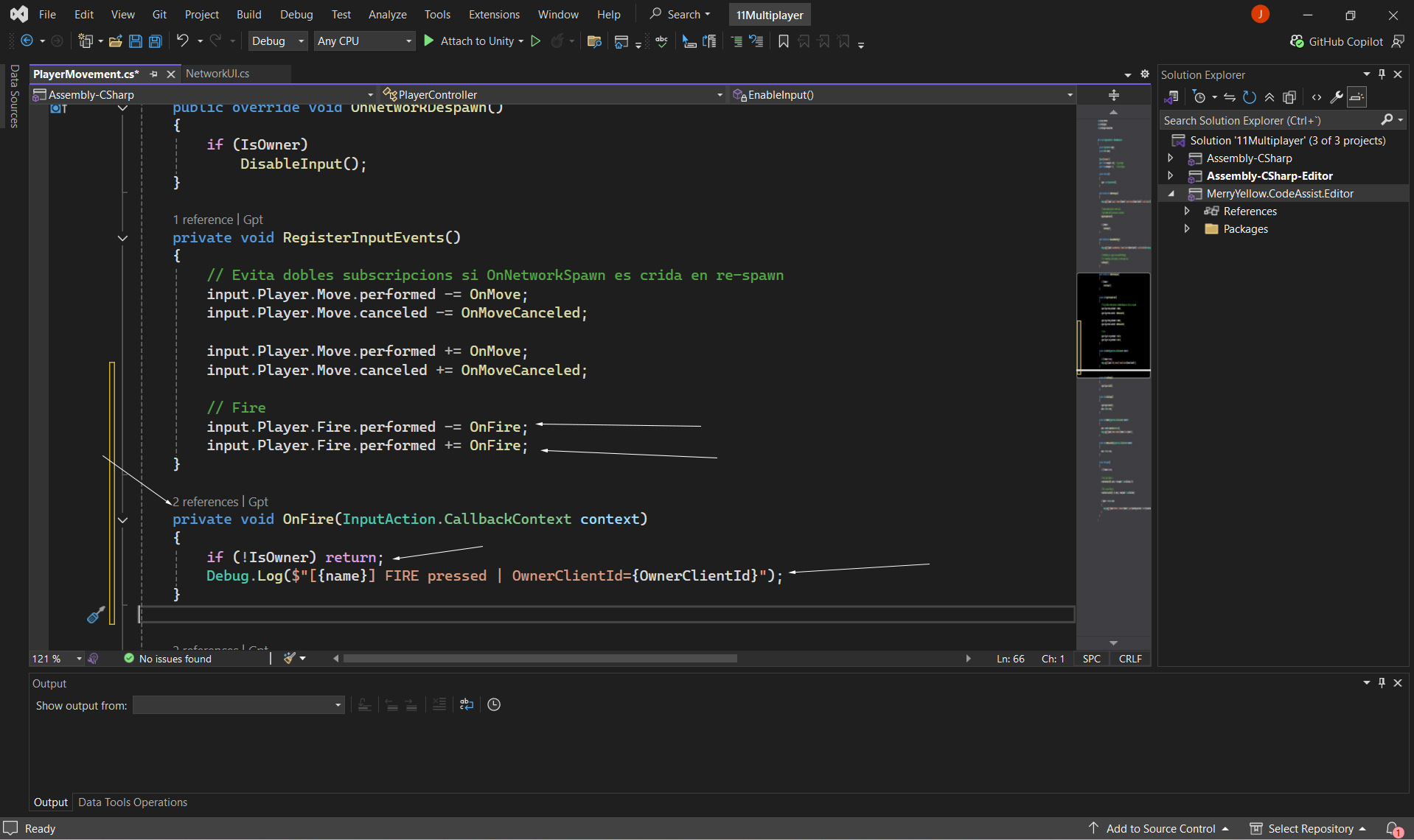Image resolution: width=1414 pixels, height=840 pixels.
Task: Open Properties wrench icon in Solution Explorer
Action: [1336, 97]
